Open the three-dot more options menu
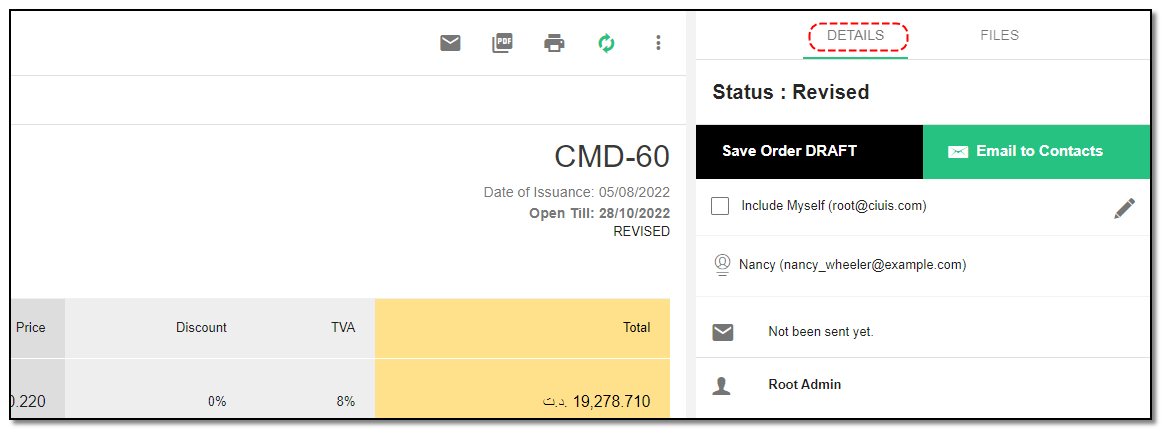This screenshot has height=429, width=1161. pos(658,43)
